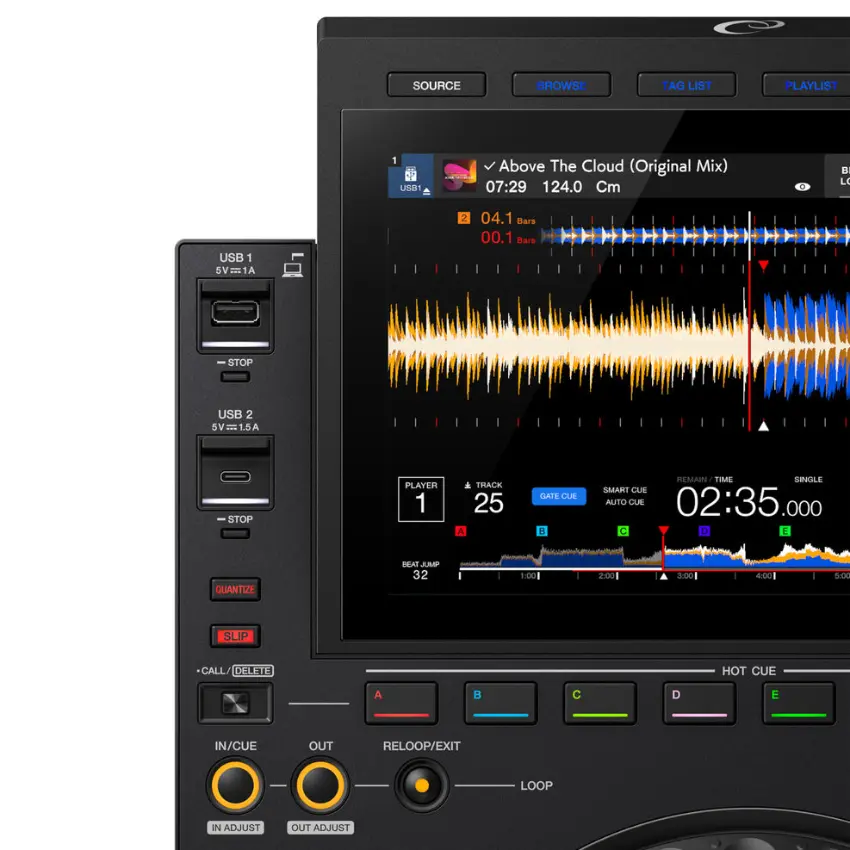Tap the 00.1 Bars red counter

click(x=507, y=237)
